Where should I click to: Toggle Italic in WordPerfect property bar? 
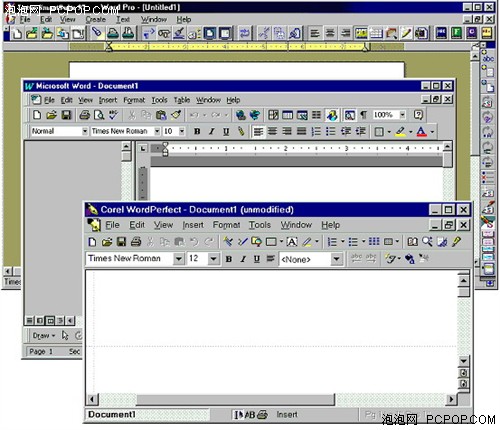click(x=243, y=259)
